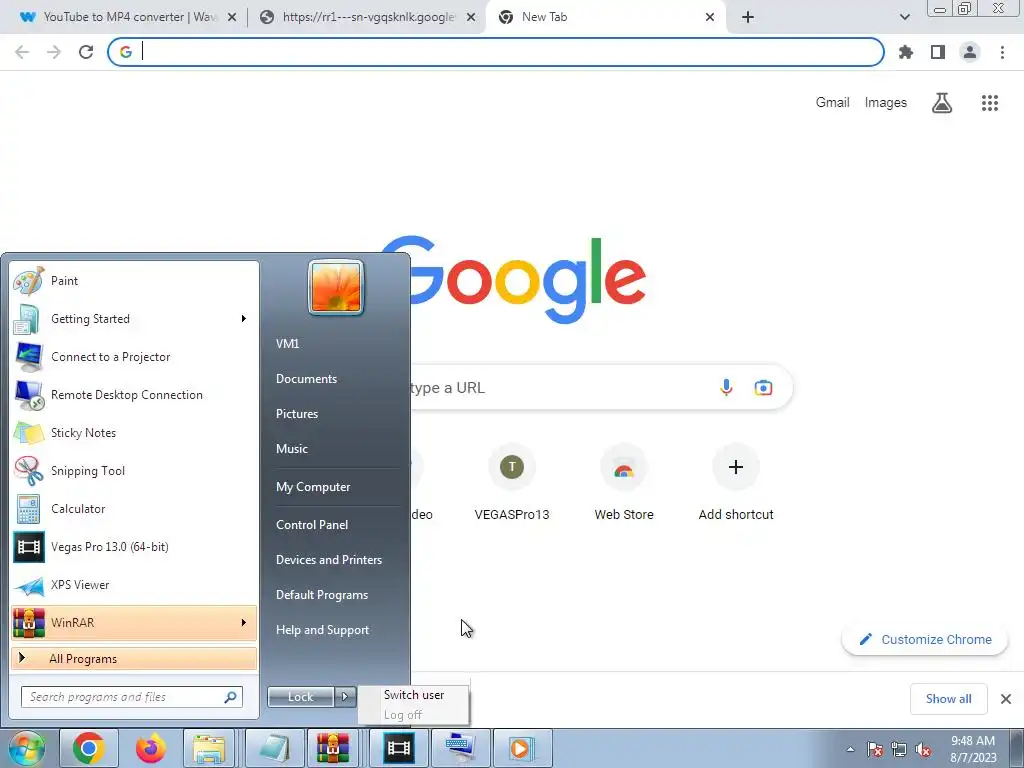
Task: Click the Chrome address bar
Action: point(496,52)
